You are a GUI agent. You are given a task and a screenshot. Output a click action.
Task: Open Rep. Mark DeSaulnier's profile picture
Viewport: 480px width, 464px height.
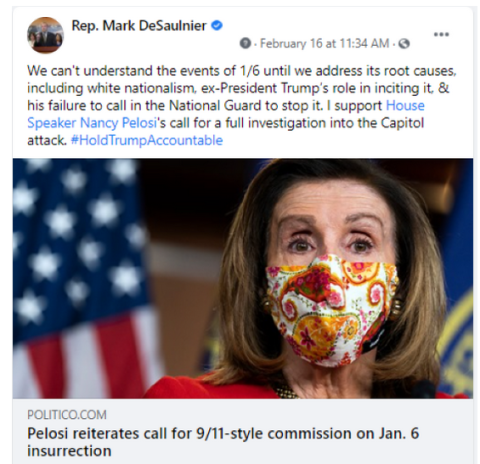(x=45, y=35)
